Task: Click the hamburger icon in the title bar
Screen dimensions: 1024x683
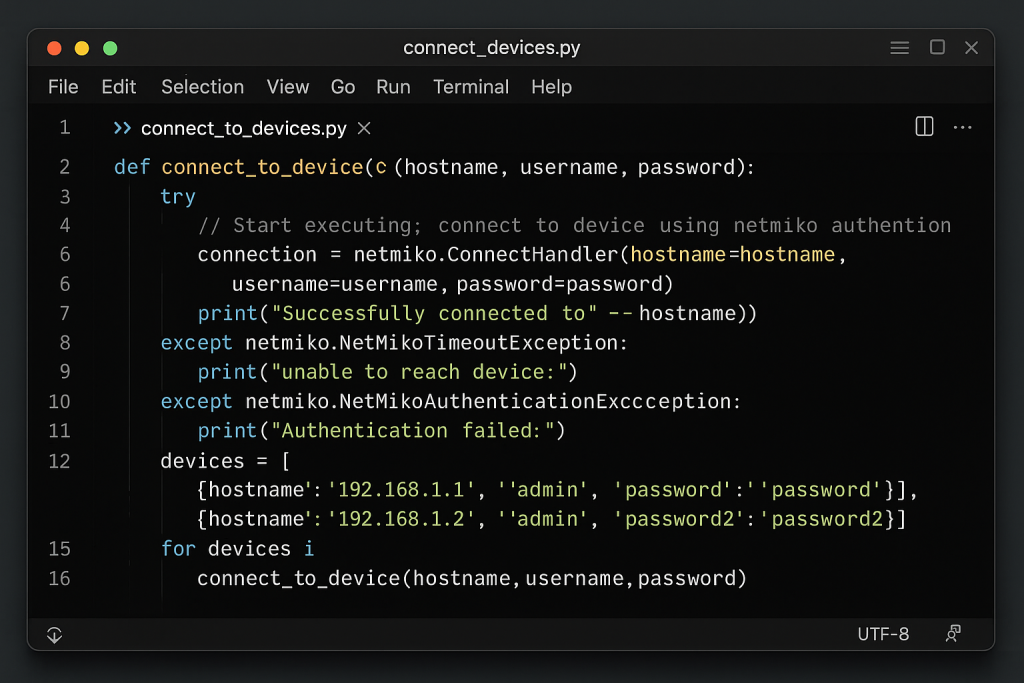Action: (x=899, y=47)
